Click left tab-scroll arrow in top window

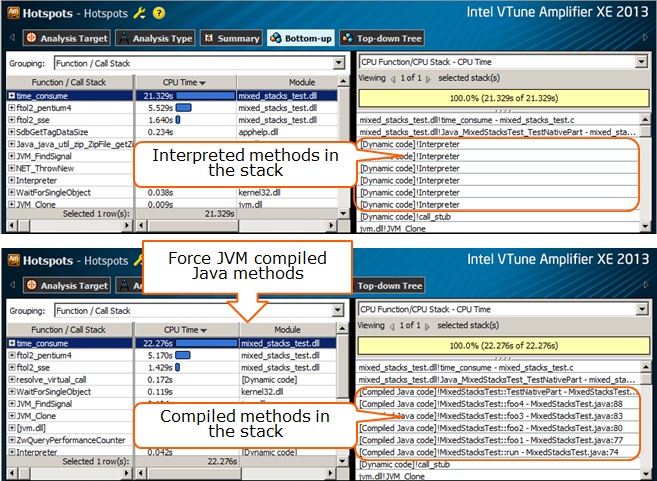12,38
